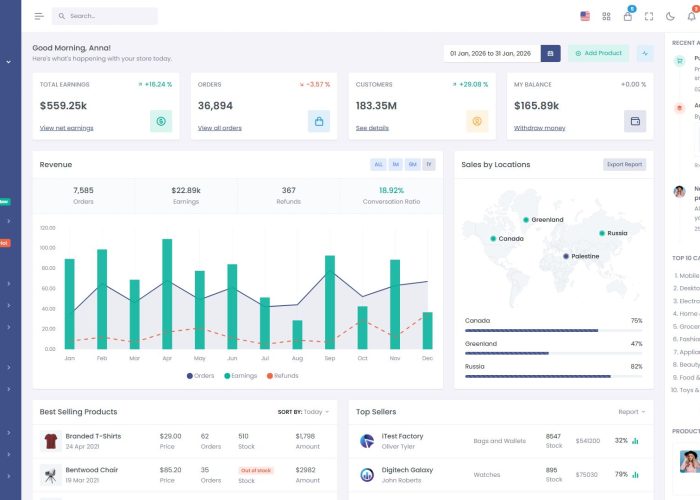The width and height of the screenshot is (700, 500).
Task: Click the user icon in Customers card
Action: click(x=477, y=121)
